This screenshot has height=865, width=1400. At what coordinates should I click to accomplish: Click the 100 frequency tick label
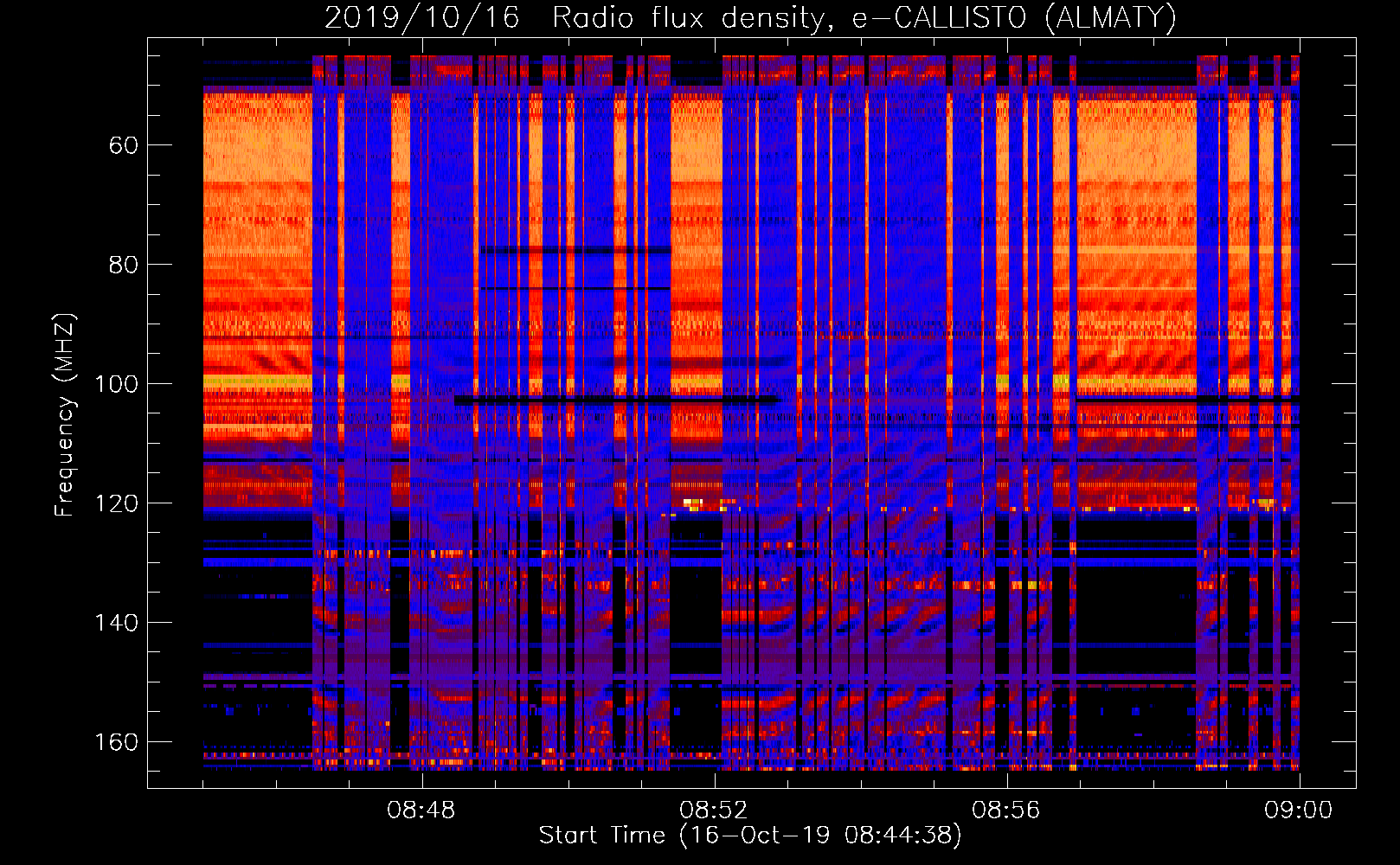click(117, 384)
